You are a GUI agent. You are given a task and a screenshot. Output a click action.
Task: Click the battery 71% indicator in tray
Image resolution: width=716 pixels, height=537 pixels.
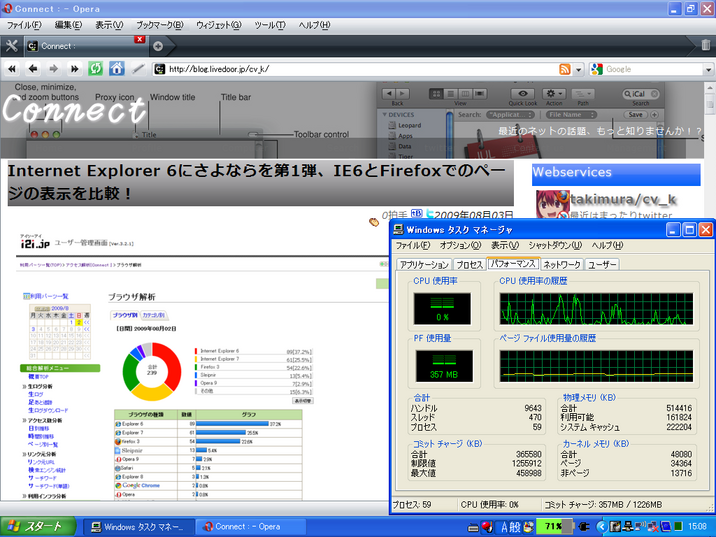[553, 527]
